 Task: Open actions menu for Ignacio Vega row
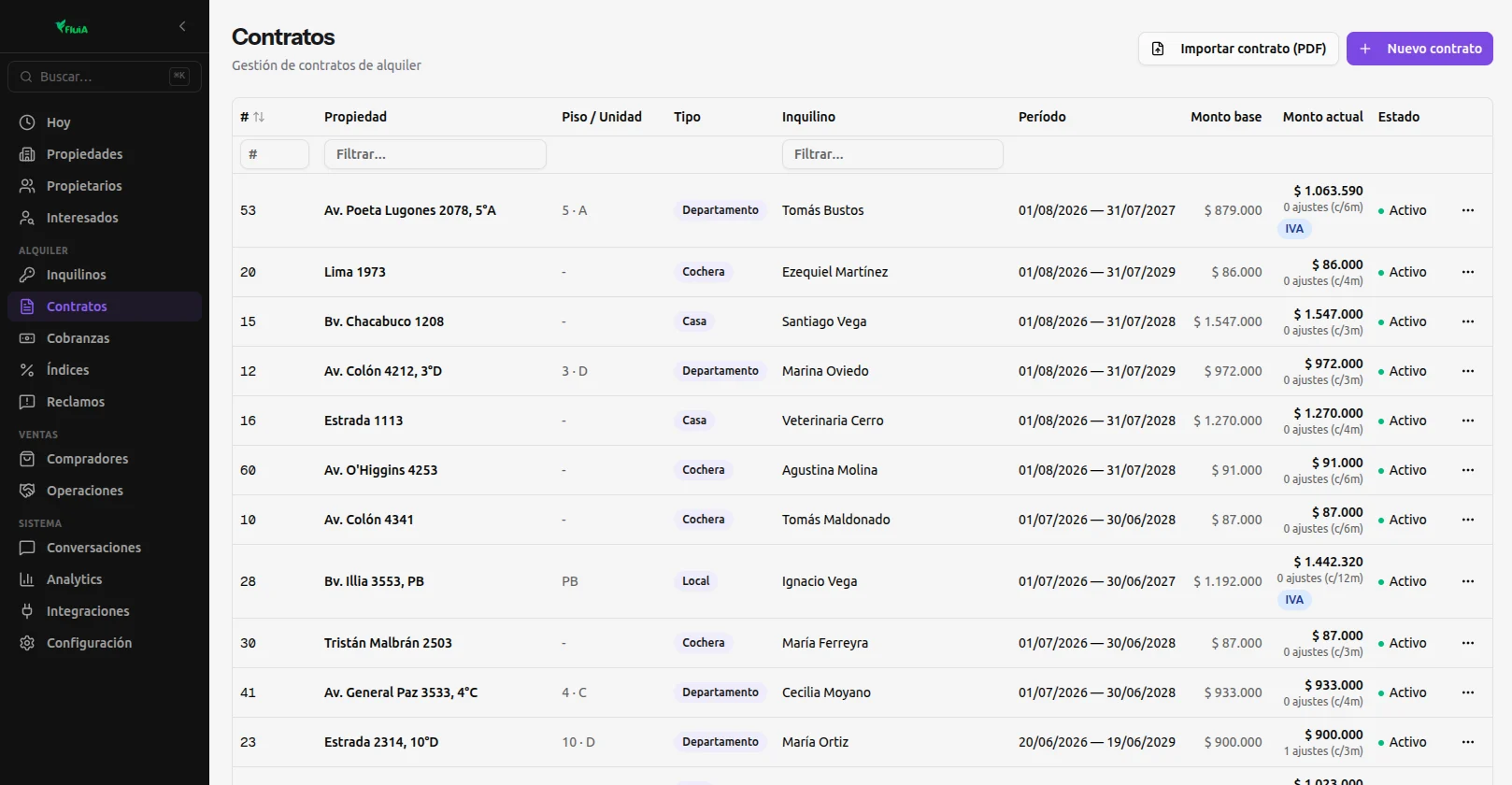coord(1468,581)
